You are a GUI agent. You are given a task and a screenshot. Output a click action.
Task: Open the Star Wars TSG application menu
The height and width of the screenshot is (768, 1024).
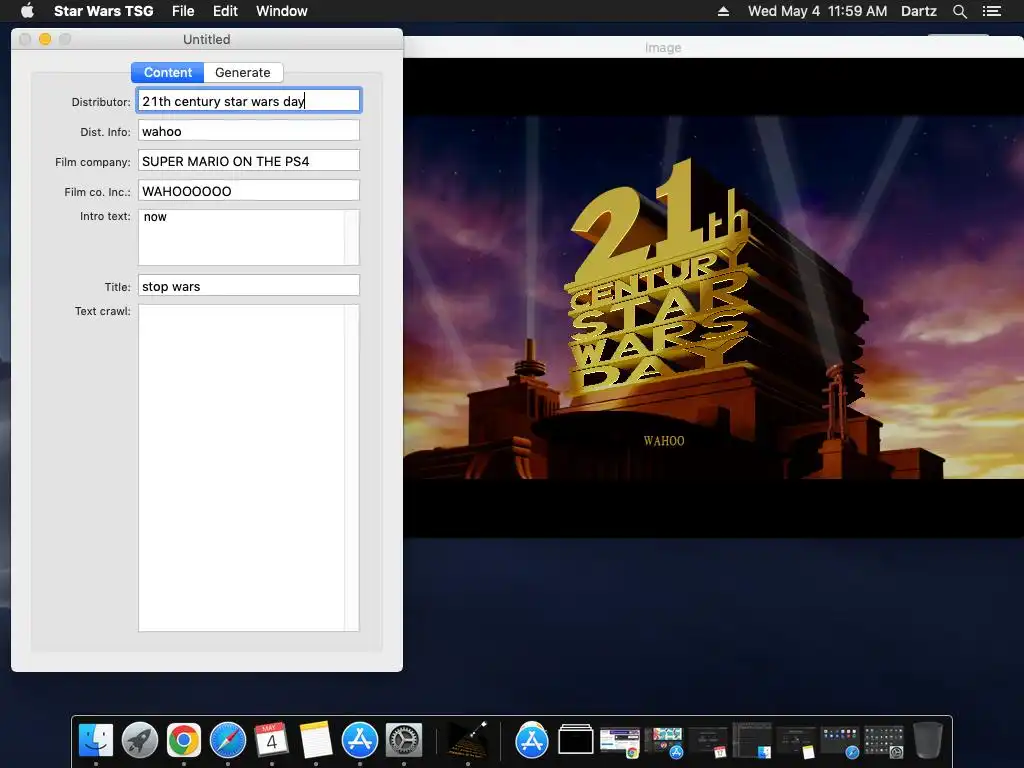click(x=103, y=11)
